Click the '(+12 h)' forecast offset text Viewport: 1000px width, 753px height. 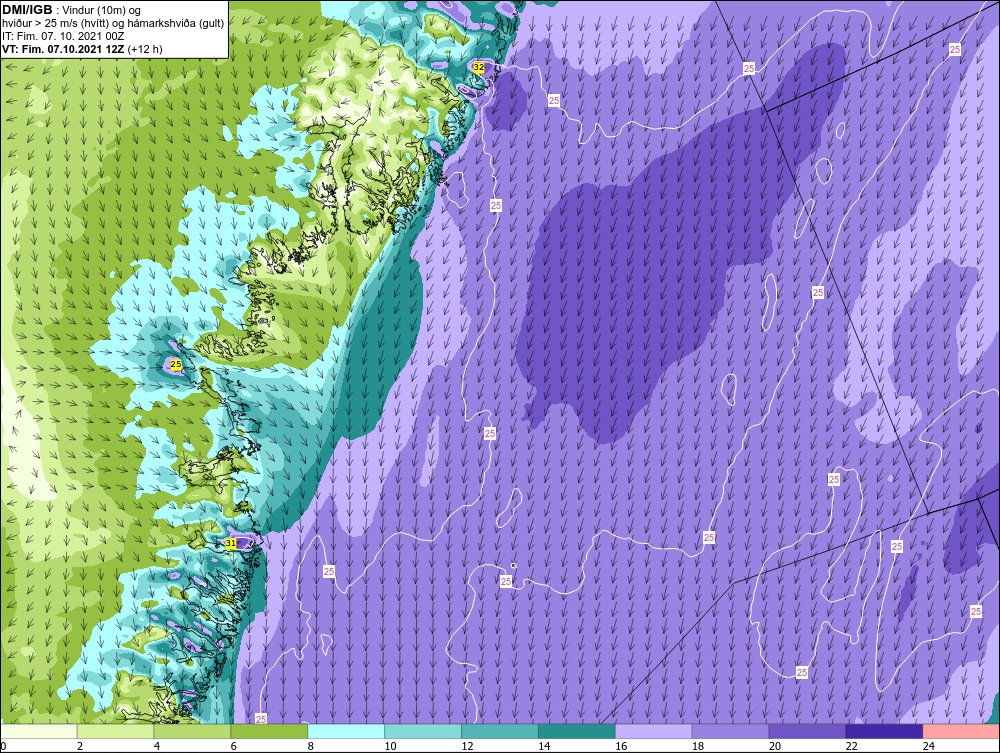click(x=145, y=49)
